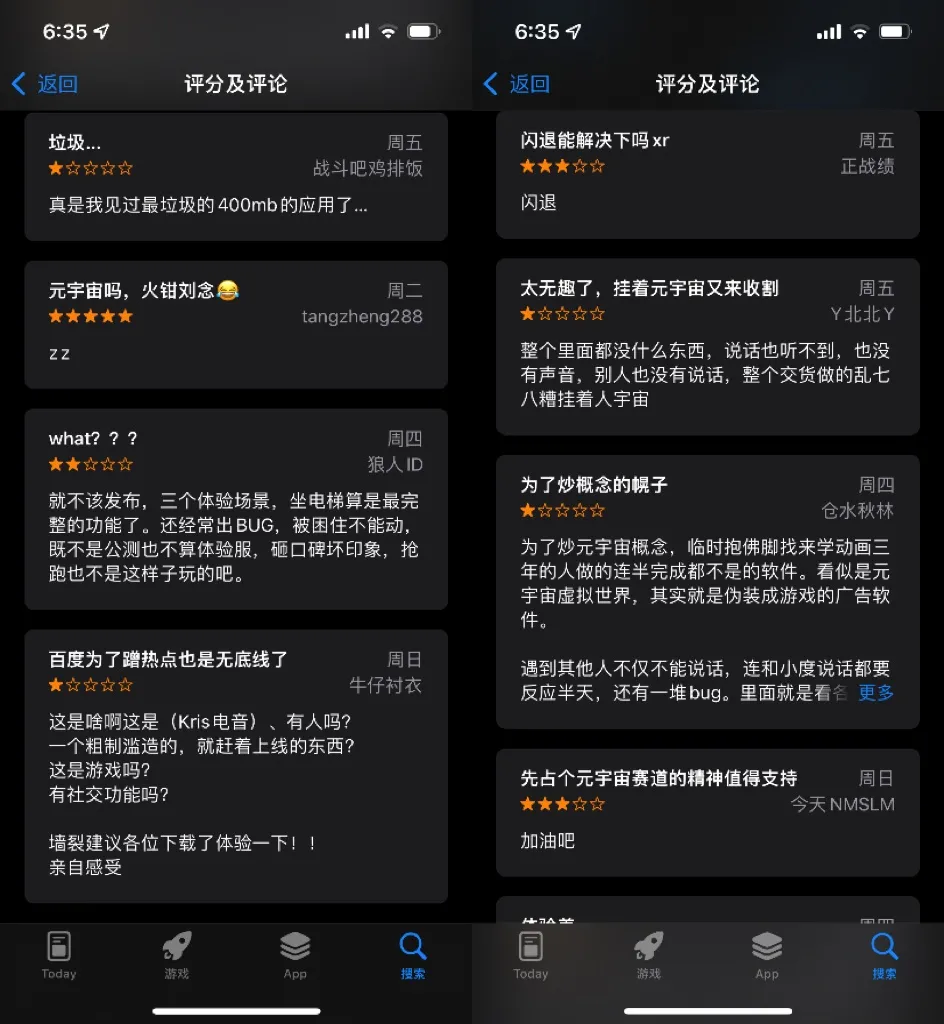944x1024 pixels.
Task: Tap the home indicator bar on left phone
Action: pyautogui.click(x=236, y=1011)
